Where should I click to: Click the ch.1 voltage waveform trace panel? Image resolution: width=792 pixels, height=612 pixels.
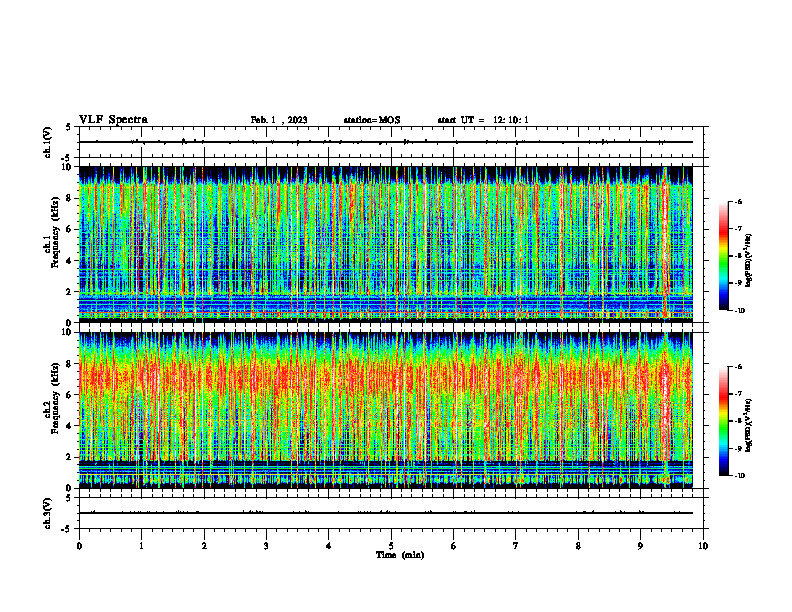point(391,142)
